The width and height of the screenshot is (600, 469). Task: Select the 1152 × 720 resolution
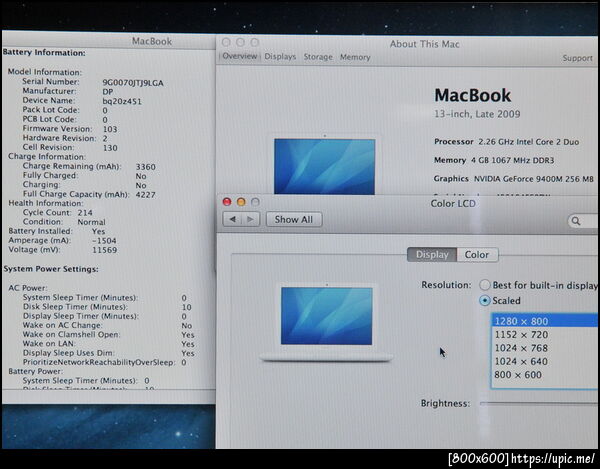coord(545,335)
